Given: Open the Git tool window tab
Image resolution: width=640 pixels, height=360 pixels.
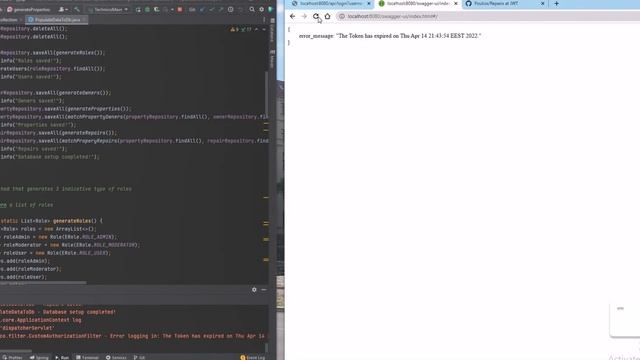Looking at the screenshot, I should click(139, 358).
